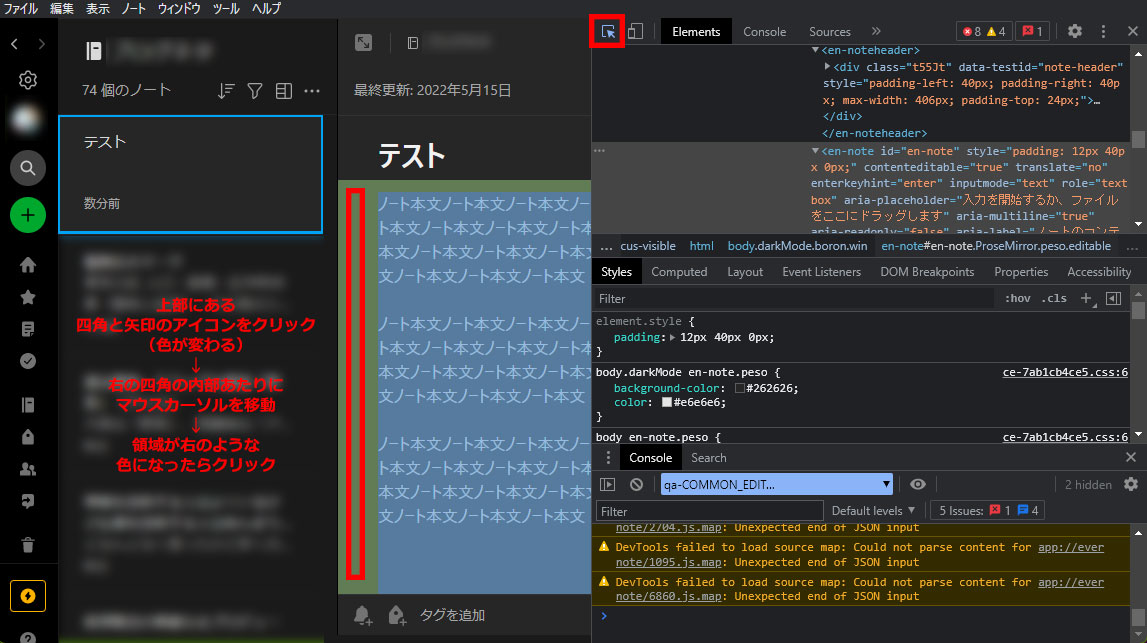Activate the inspect element picker tool

[x=607, y=31]
